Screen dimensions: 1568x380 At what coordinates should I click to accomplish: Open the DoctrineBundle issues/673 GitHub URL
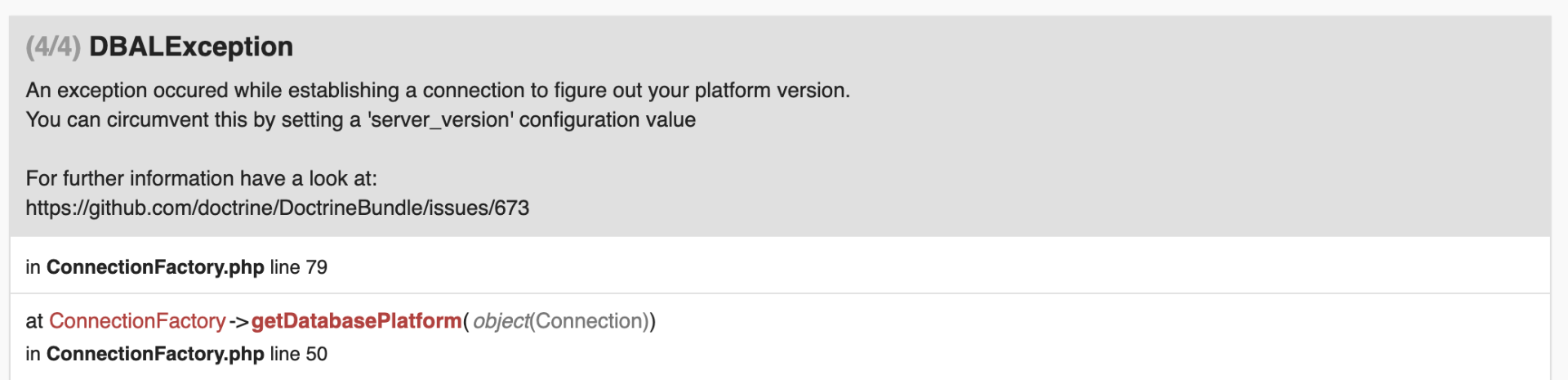277,208
